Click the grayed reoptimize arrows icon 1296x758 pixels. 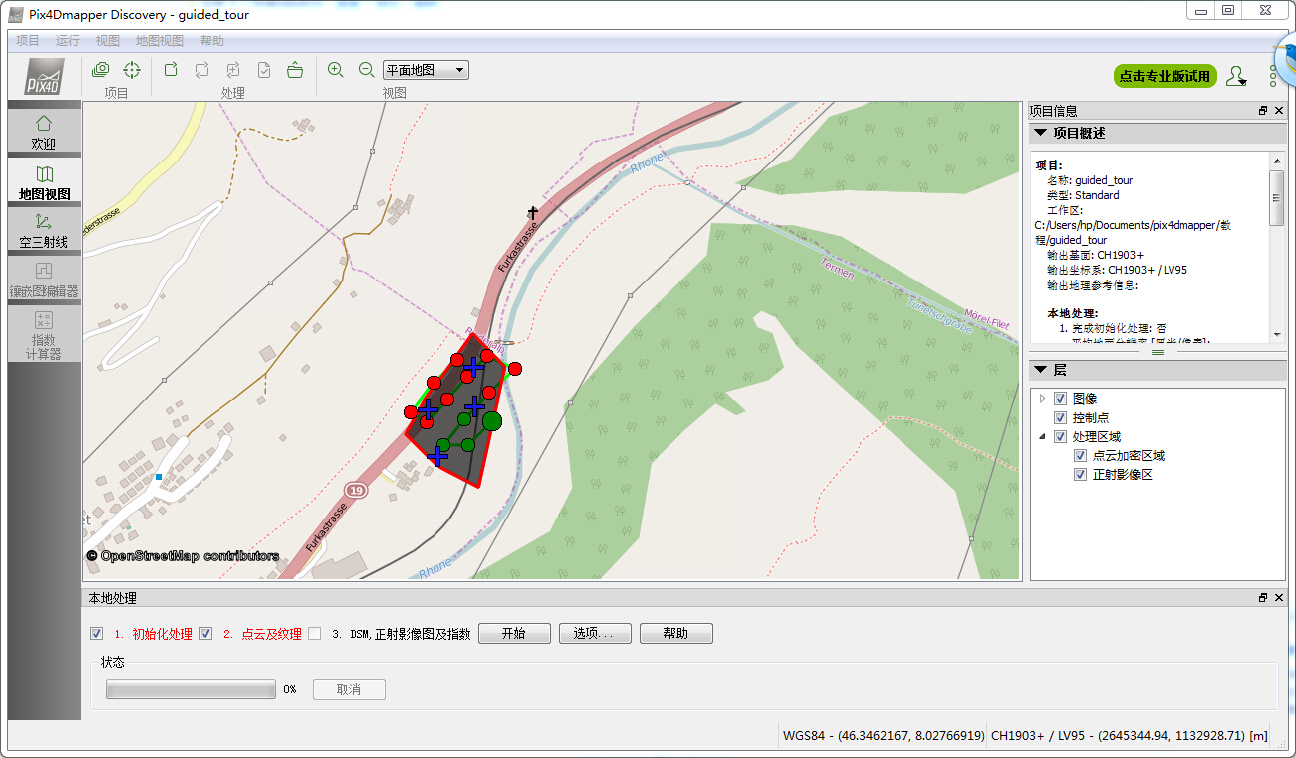pos(202,70)
